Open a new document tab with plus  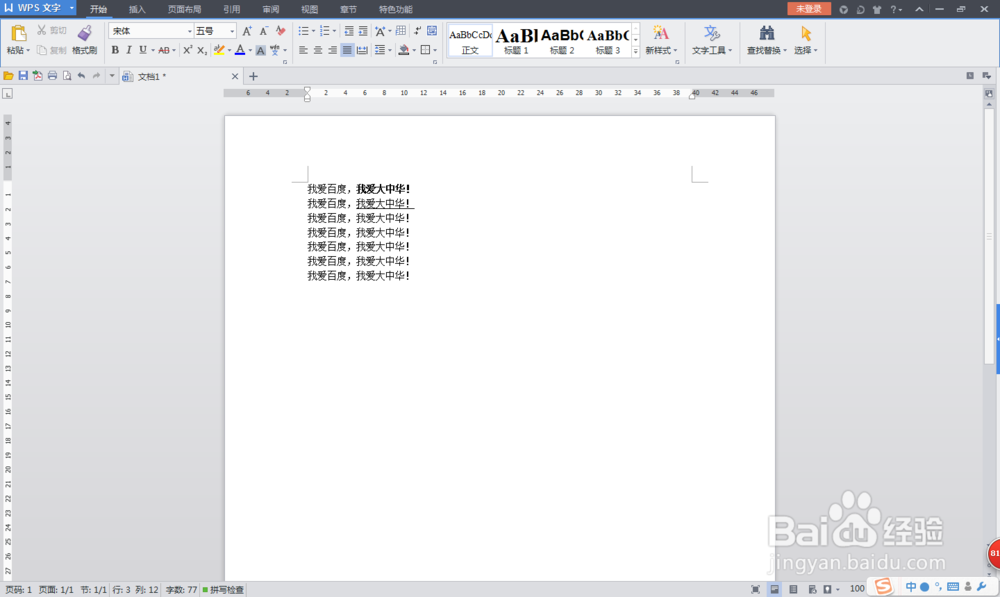[253, 77]
